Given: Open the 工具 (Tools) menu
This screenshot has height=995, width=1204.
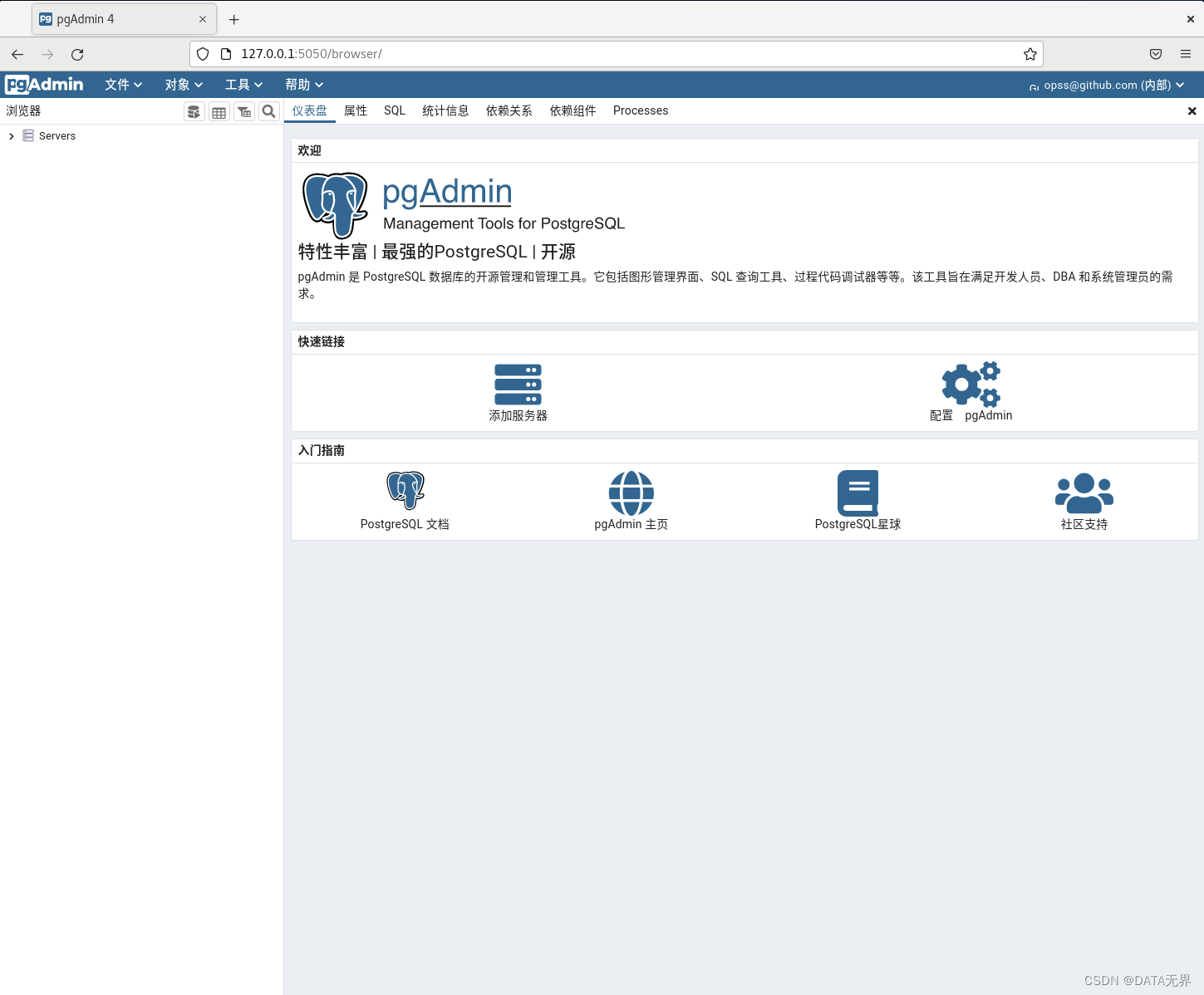Looking at the screenshot, I should tap(244, 85).
